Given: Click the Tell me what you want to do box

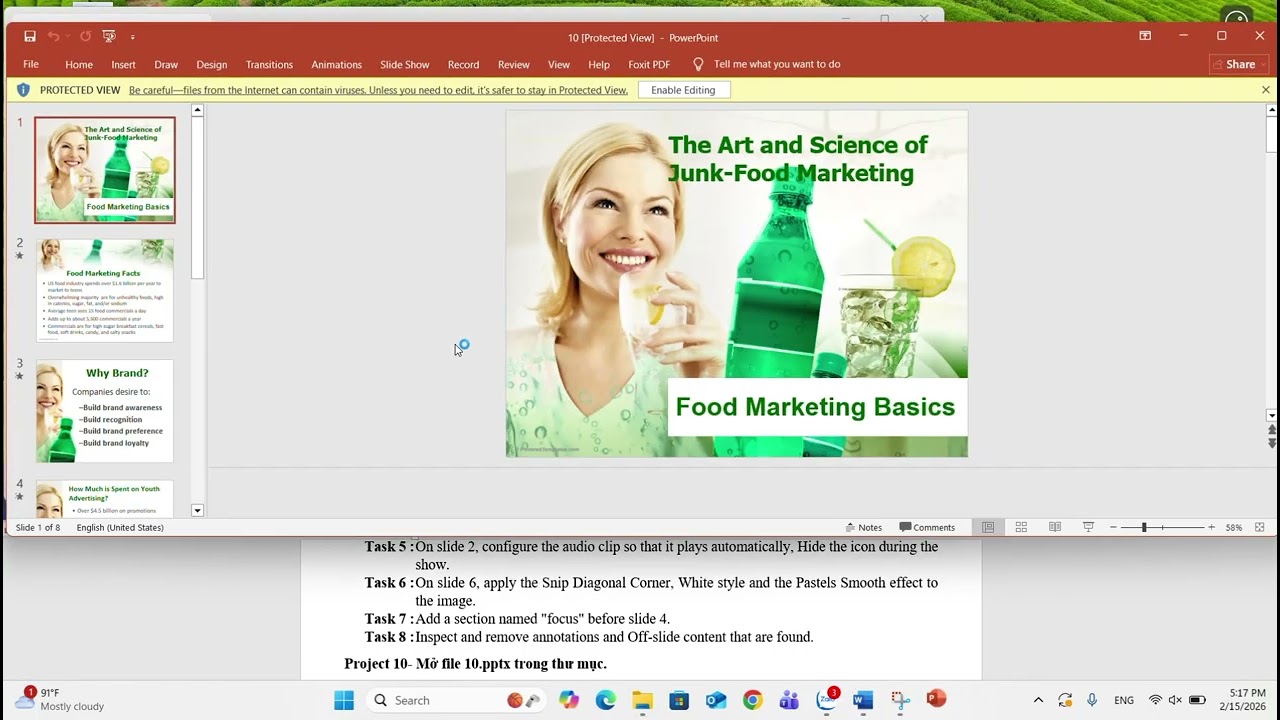Looking at the screenshot, I should click(x=777, y=64).
